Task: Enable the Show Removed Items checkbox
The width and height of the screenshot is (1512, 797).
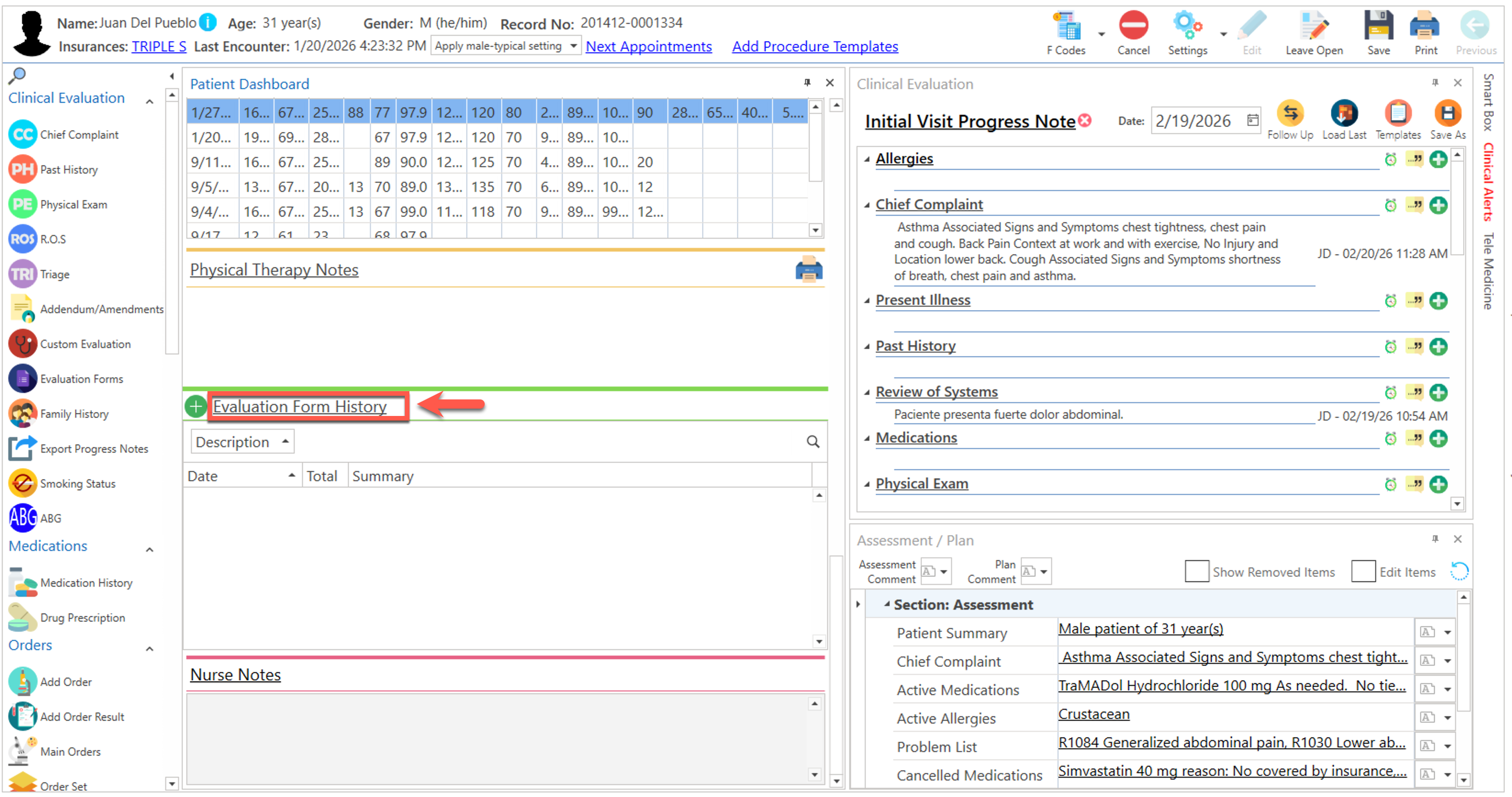Action: (1196, 571)
